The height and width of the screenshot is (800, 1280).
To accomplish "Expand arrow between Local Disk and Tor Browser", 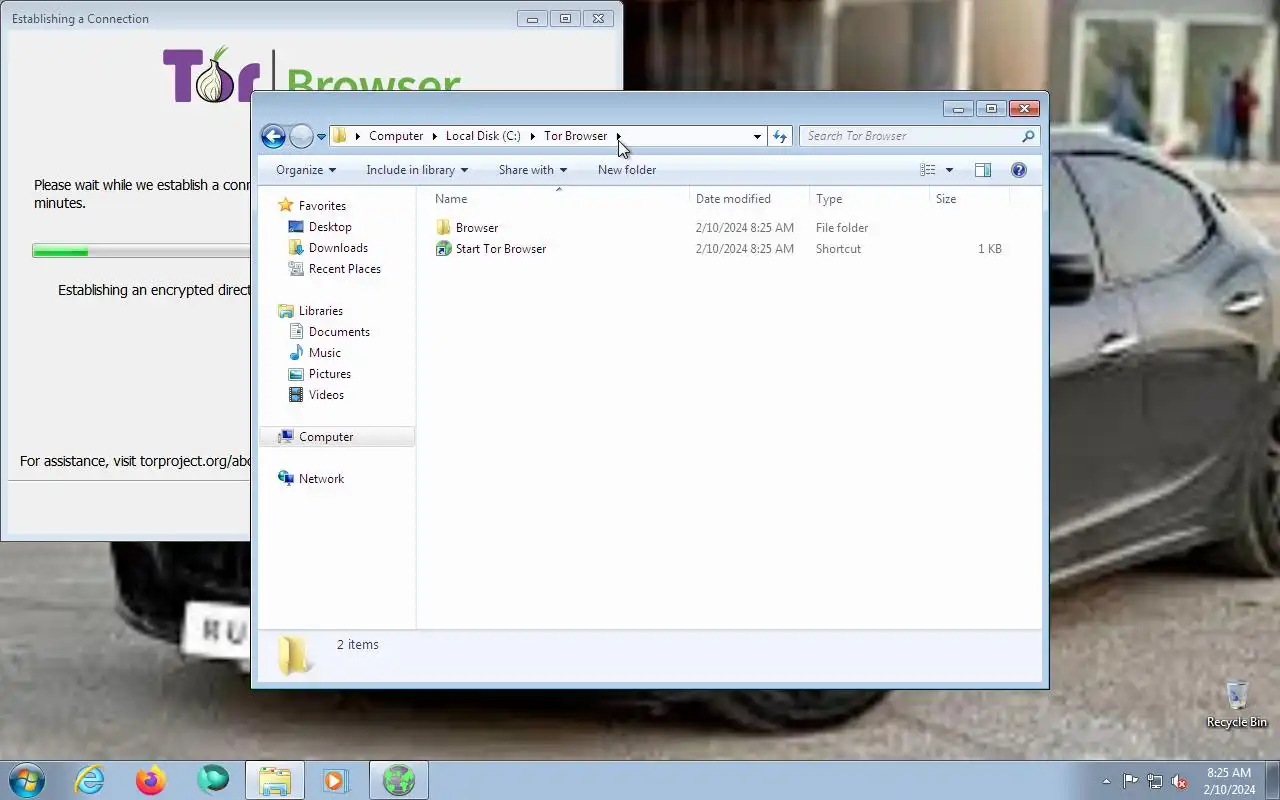I will (x=532, y=136).
